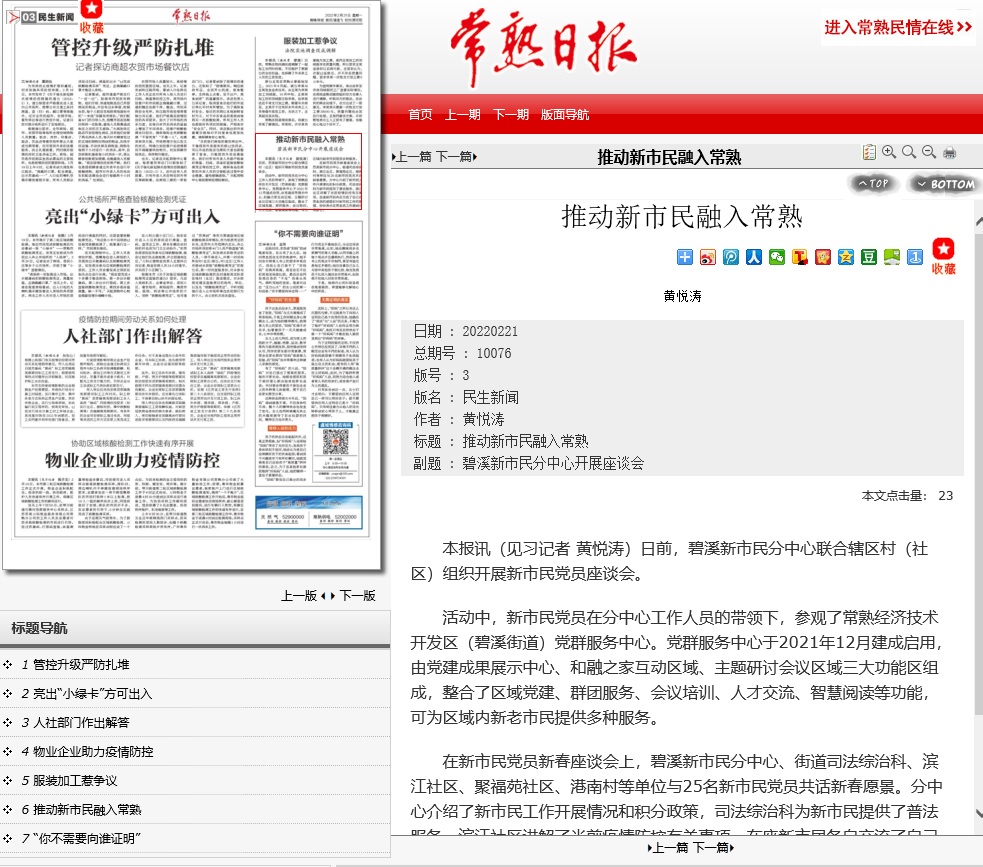Click the article scrollbar down arrow

pos(979,814)
